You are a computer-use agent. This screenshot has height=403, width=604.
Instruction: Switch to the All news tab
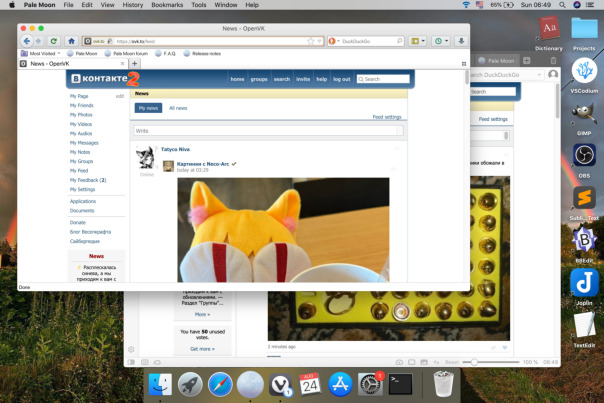178,107
